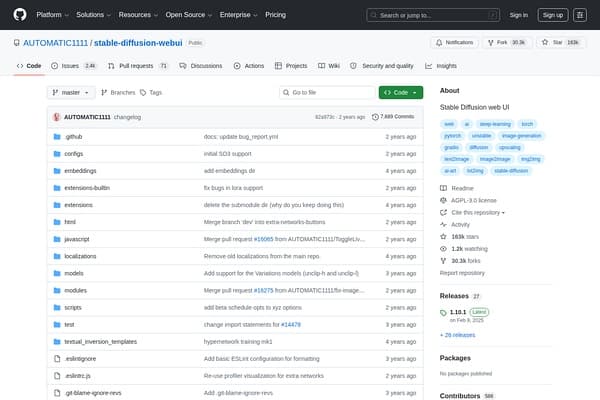Open the Enterprise dropdown

click(x=238, y=15)
